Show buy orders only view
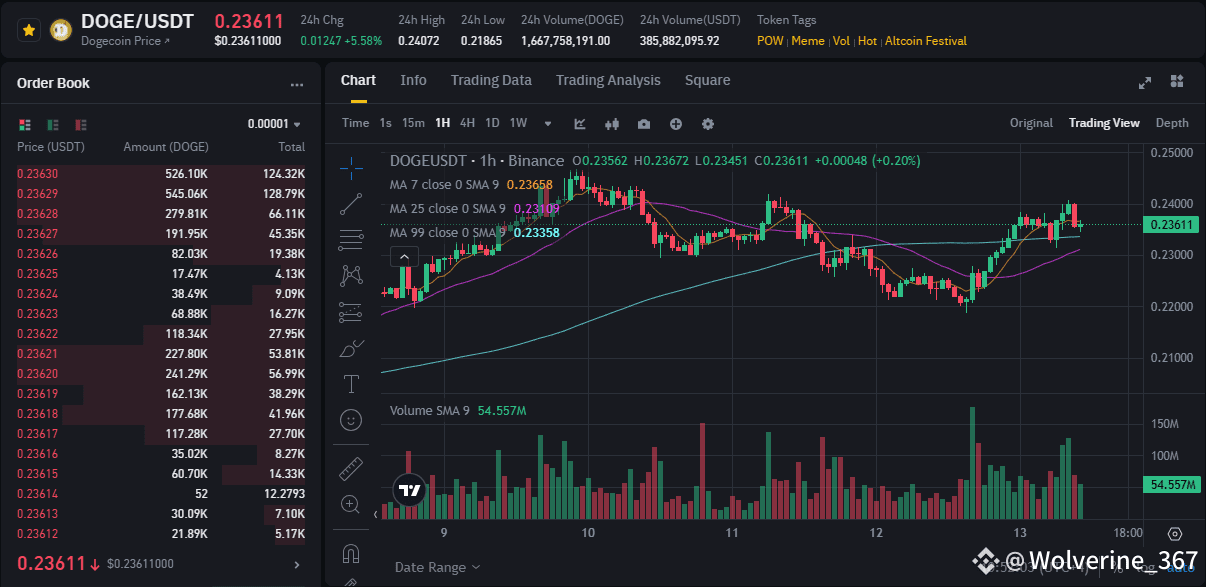This screenshot has width=1206, height=587. coord(53,125)
